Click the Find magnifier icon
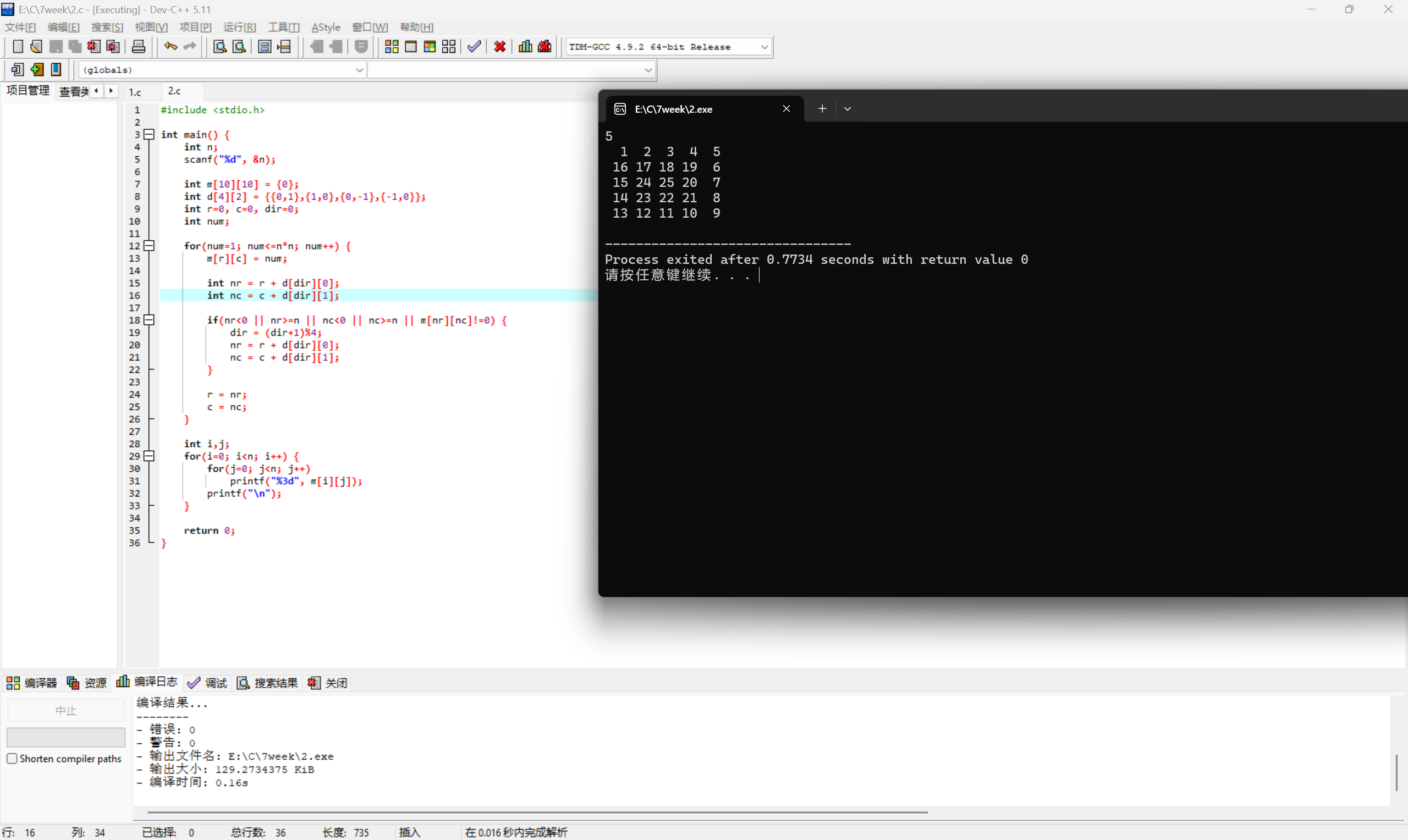 click(219, 46)
